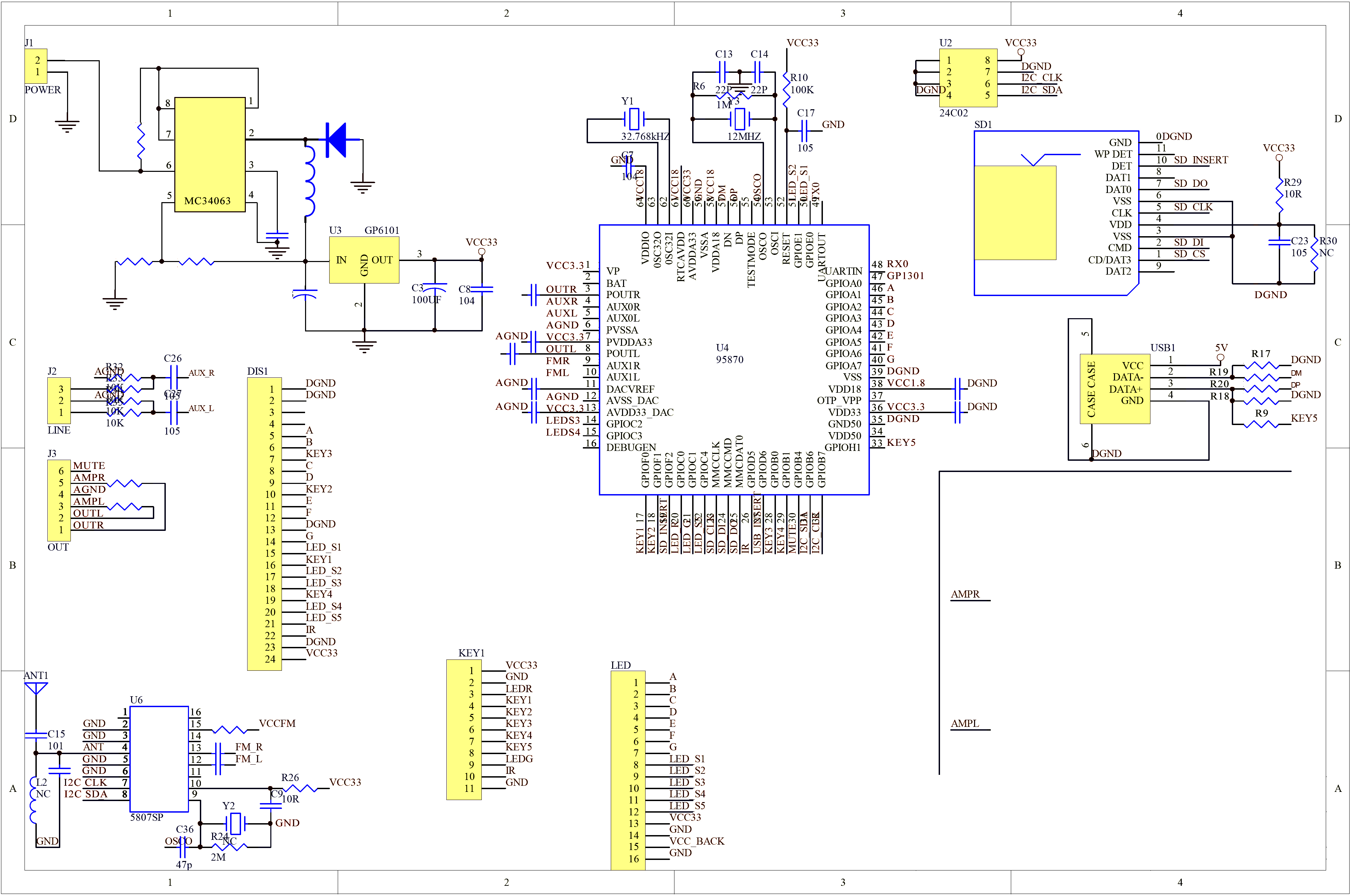Click the J2 LINE connector
Screen dimensions: 1353x896
(x=59, y=401)
